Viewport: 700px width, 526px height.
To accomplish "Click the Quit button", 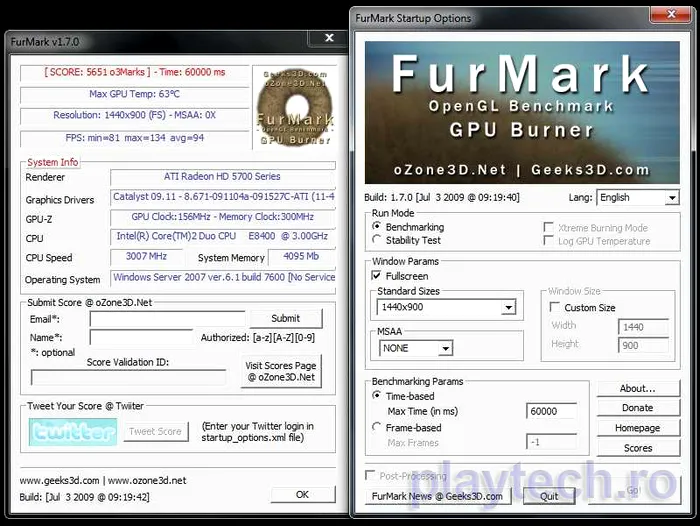I will coord(549,496).
